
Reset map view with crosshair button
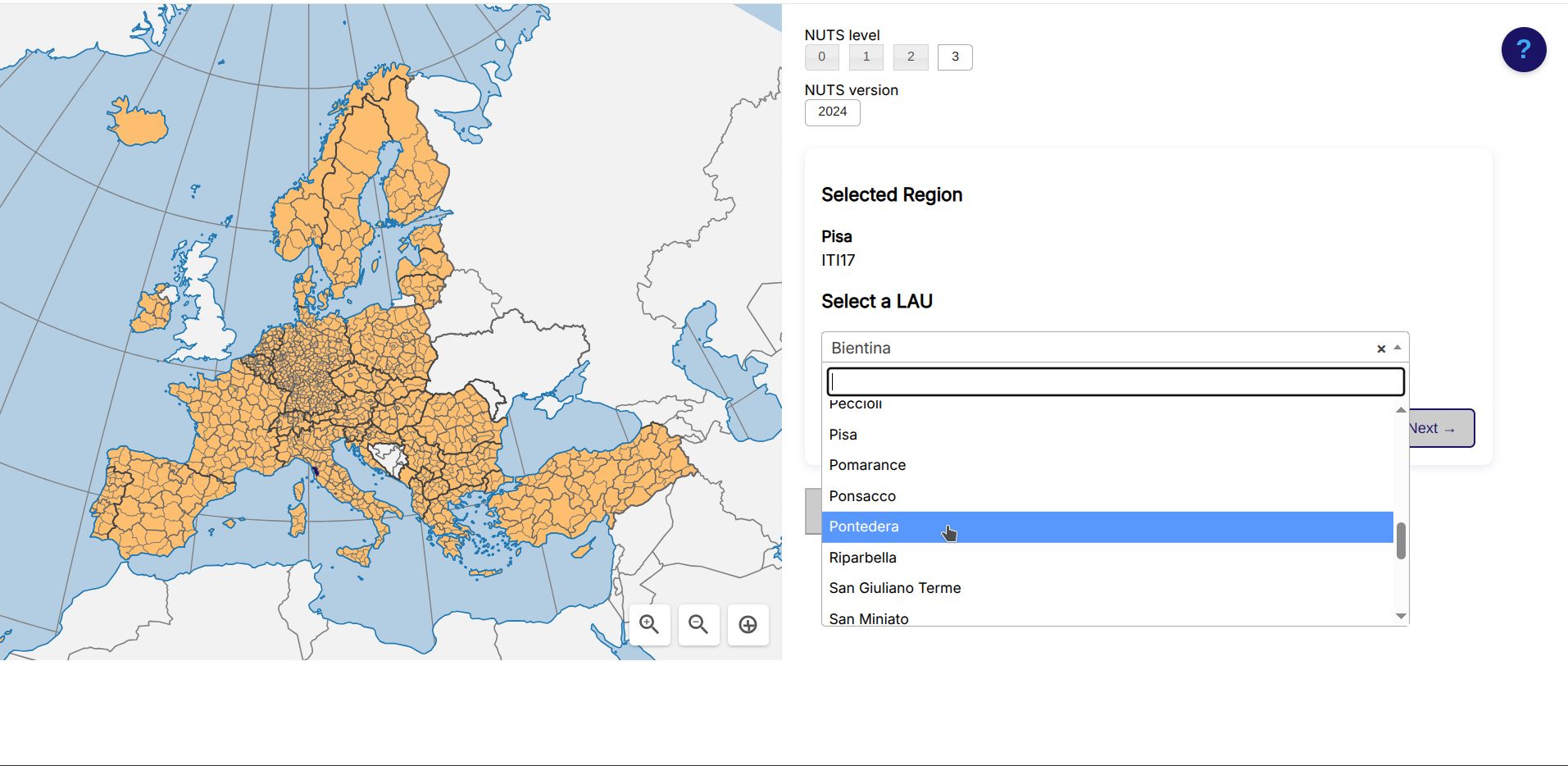tap(748, 625)
